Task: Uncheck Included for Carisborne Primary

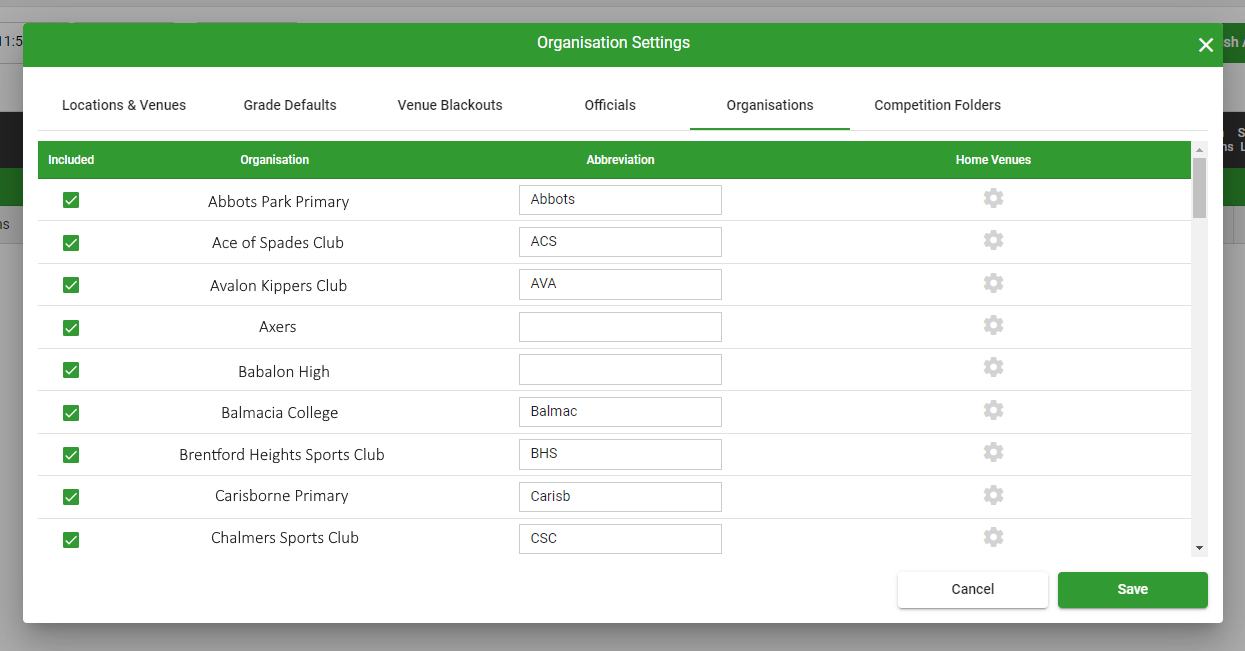Action: [71, 497]
